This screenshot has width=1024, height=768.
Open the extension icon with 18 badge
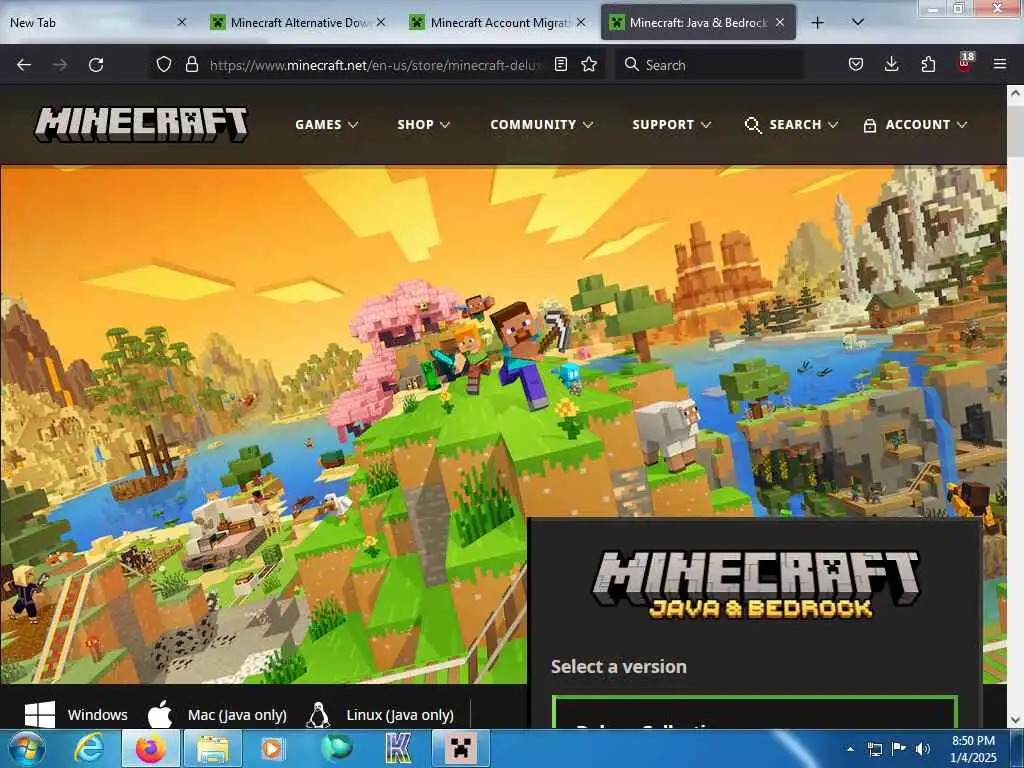point(965,63)
